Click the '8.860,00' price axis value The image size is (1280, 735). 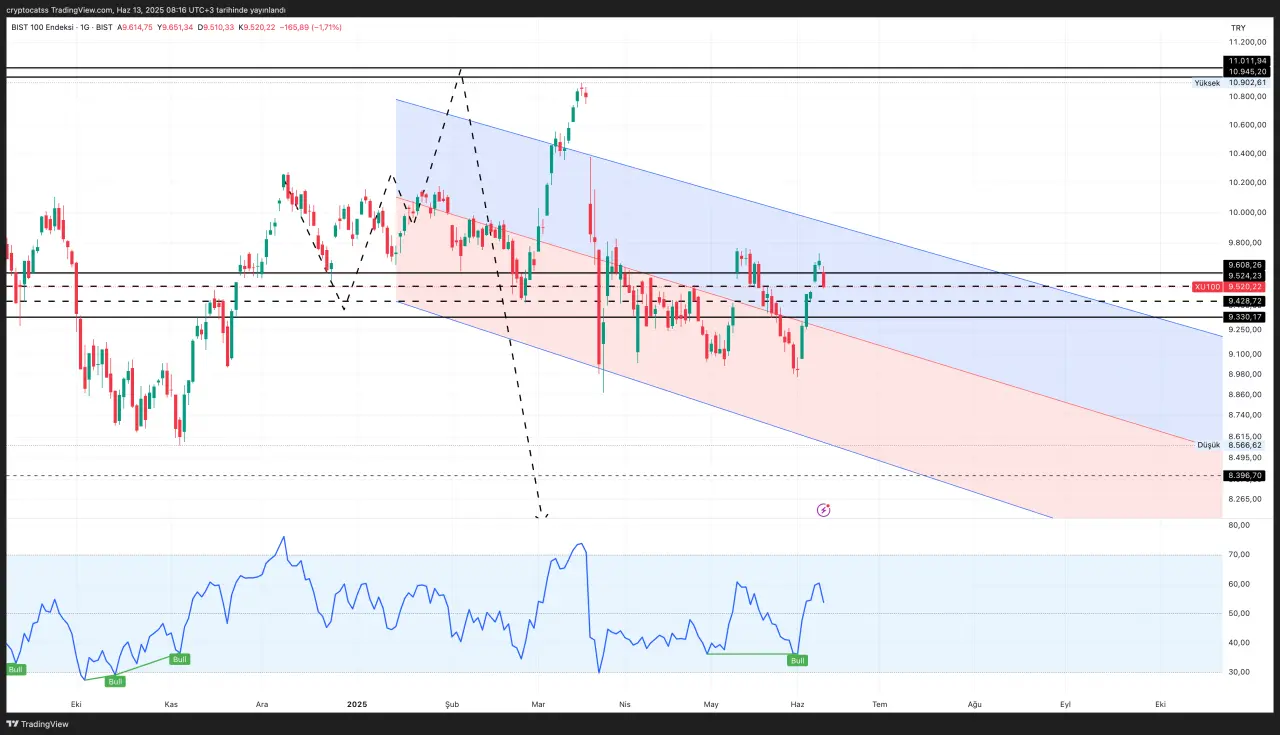[x=1246, y=394]
